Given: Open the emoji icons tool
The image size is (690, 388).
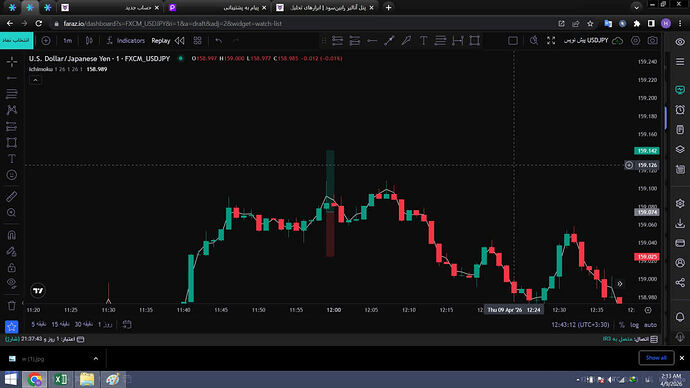Looking at the screenshot, I should coord(12,175).
